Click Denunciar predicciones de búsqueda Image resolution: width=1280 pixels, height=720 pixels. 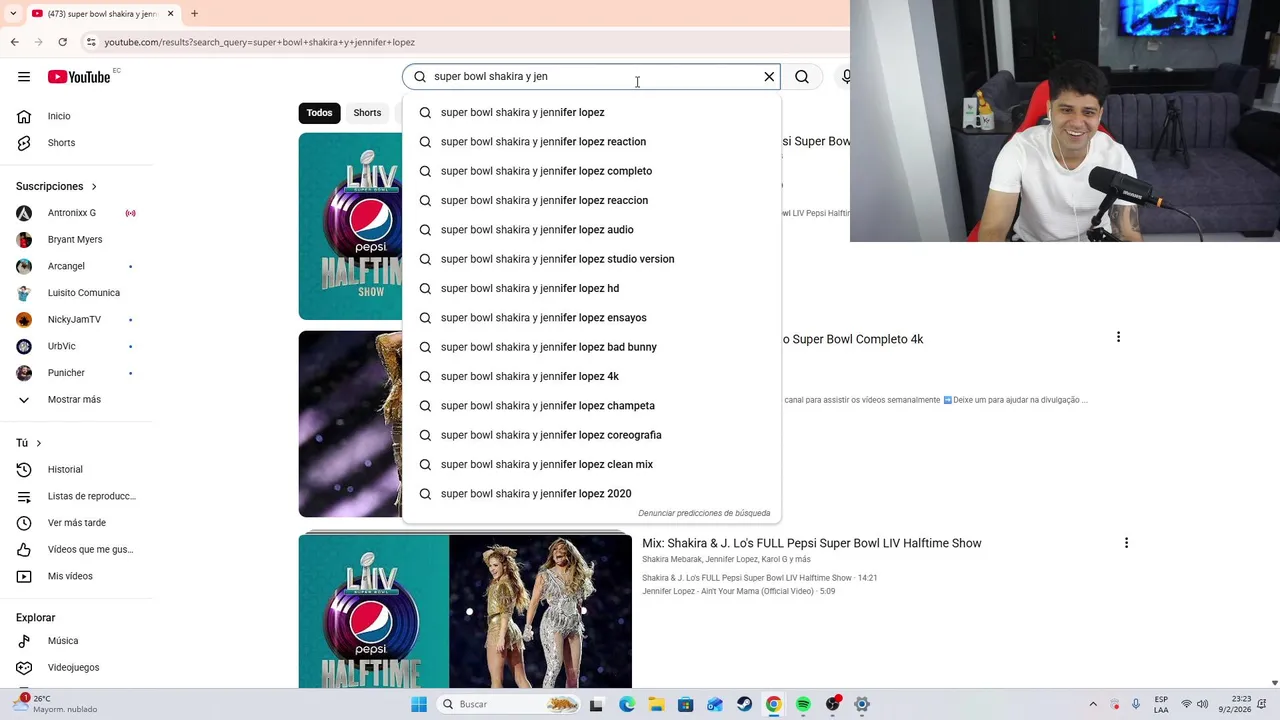(x=704, y=513)
